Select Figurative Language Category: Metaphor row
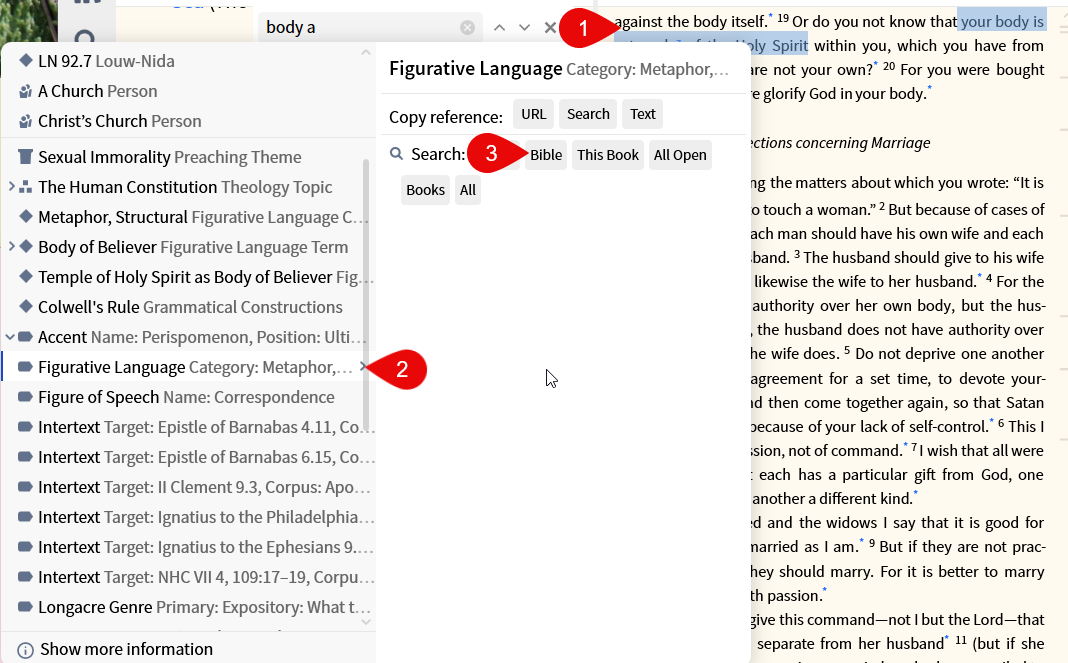 [x=188, y=367]
